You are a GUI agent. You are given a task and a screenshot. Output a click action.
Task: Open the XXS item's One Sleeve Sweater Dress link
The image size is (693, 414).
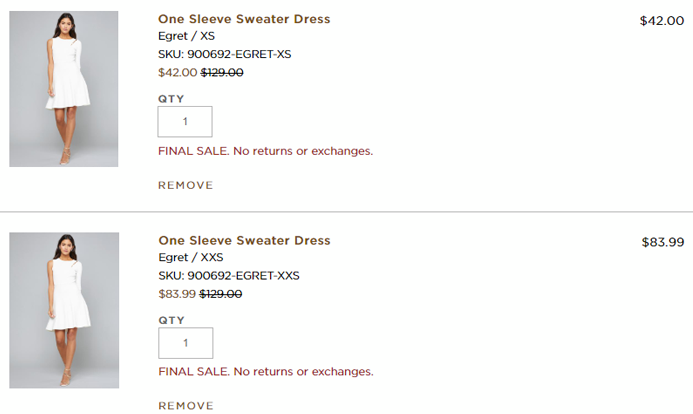244,240
